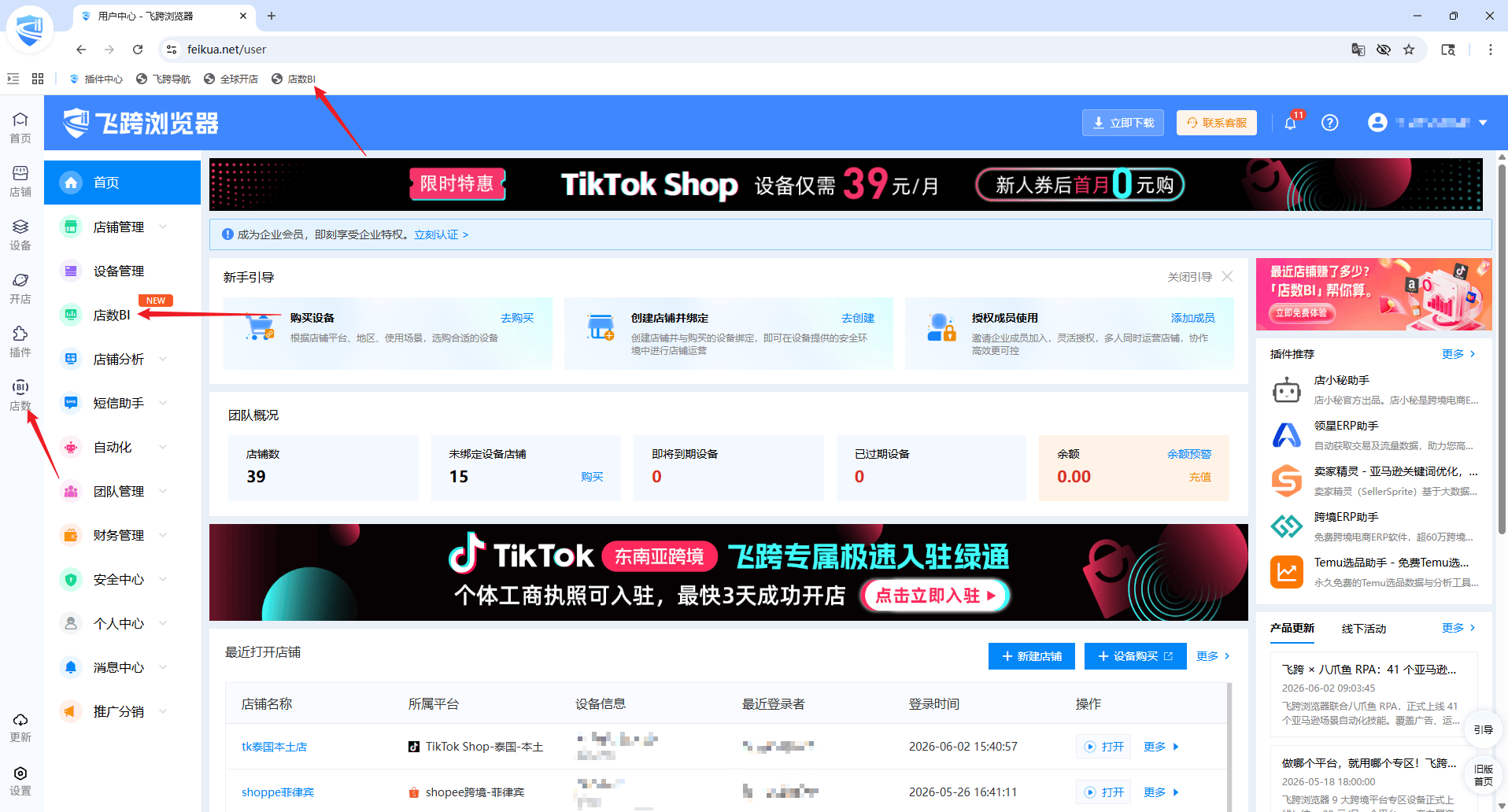This screenshot has height=812, width=1508.
Task: Open 更新 in the narrow left rail
Action: coord(20,727)
